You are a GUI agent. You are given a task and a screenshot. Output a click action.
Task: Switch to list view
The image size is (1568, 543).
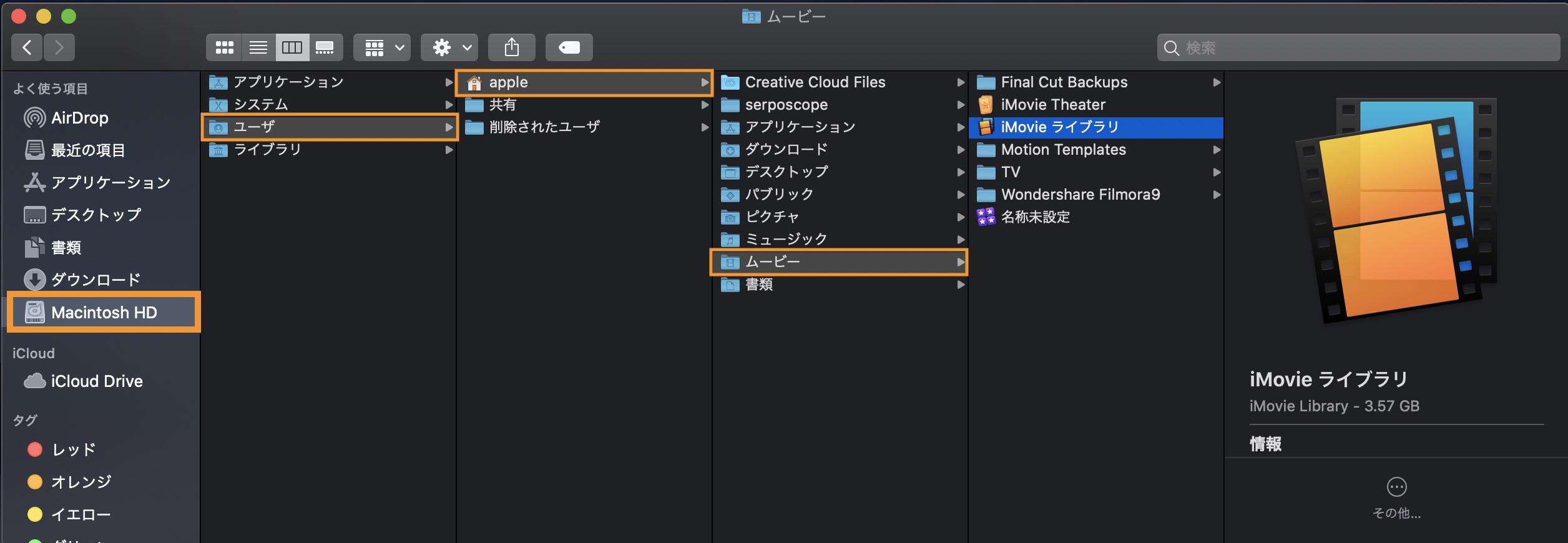(258, 47)
